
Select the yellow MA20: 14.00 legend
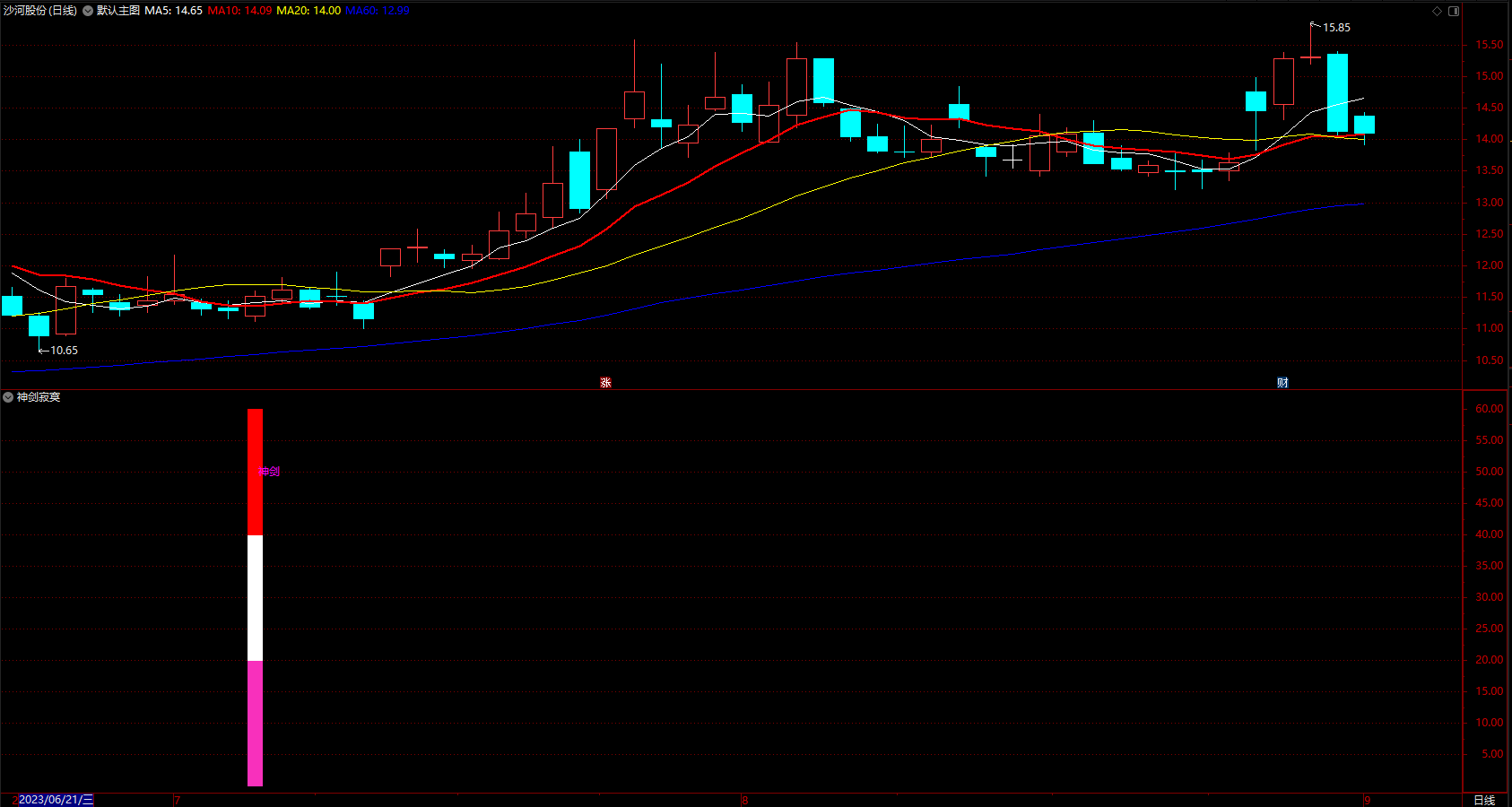tap(308, 11)
